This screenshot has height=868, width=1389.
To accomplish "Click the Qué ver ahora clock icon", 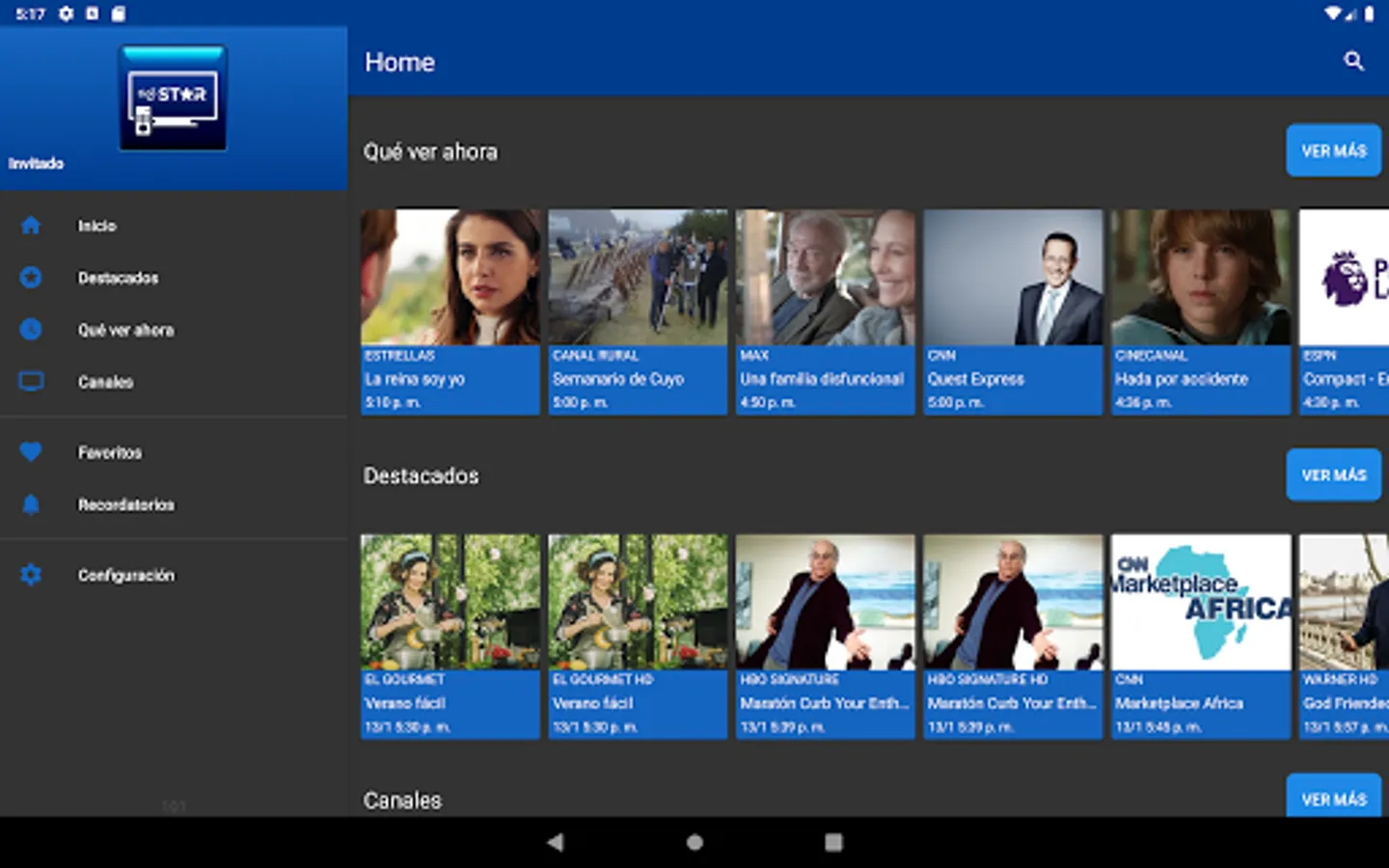I will 31,330.
